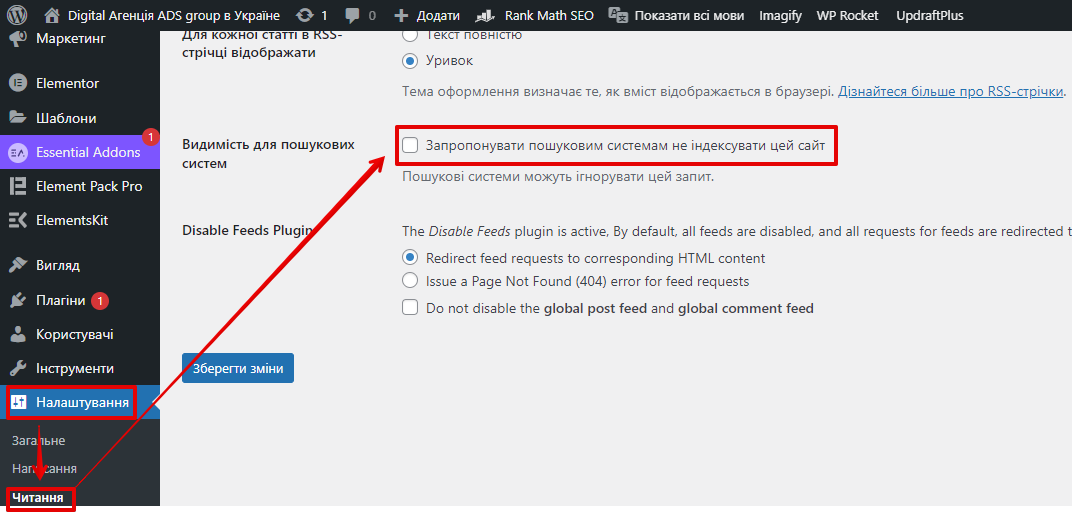Click the Element Pack Pro icon
This screenshot has height=515, width=1072.
(x=18, y=186)
